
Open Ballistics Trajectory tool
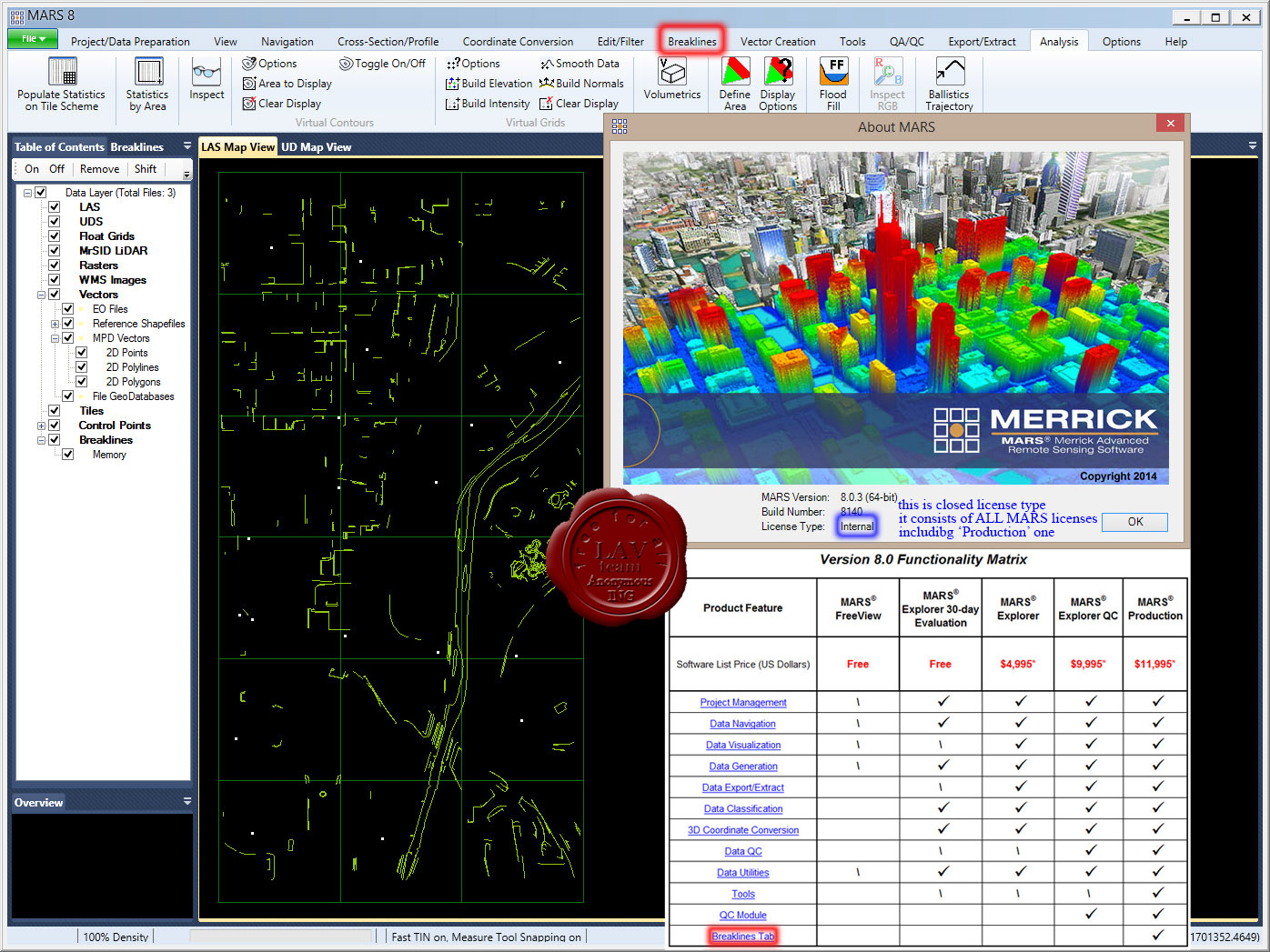(x=949, y=84)
